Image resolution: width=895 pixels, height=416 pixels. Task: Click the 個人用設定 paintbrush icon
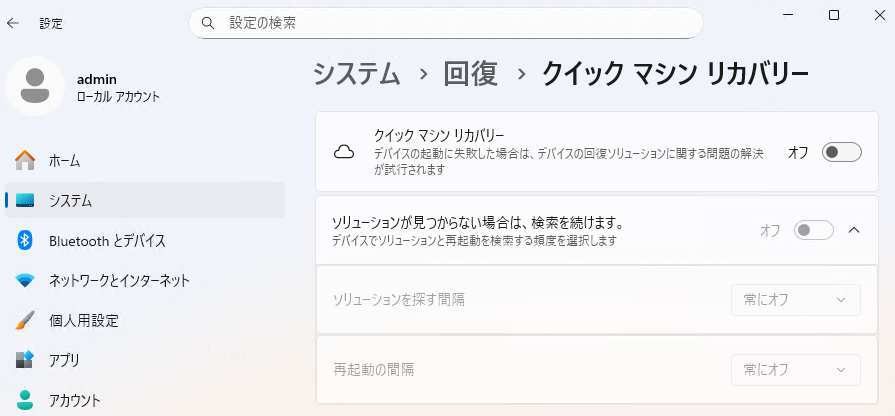pyautogui.click(x=25, y=320)
